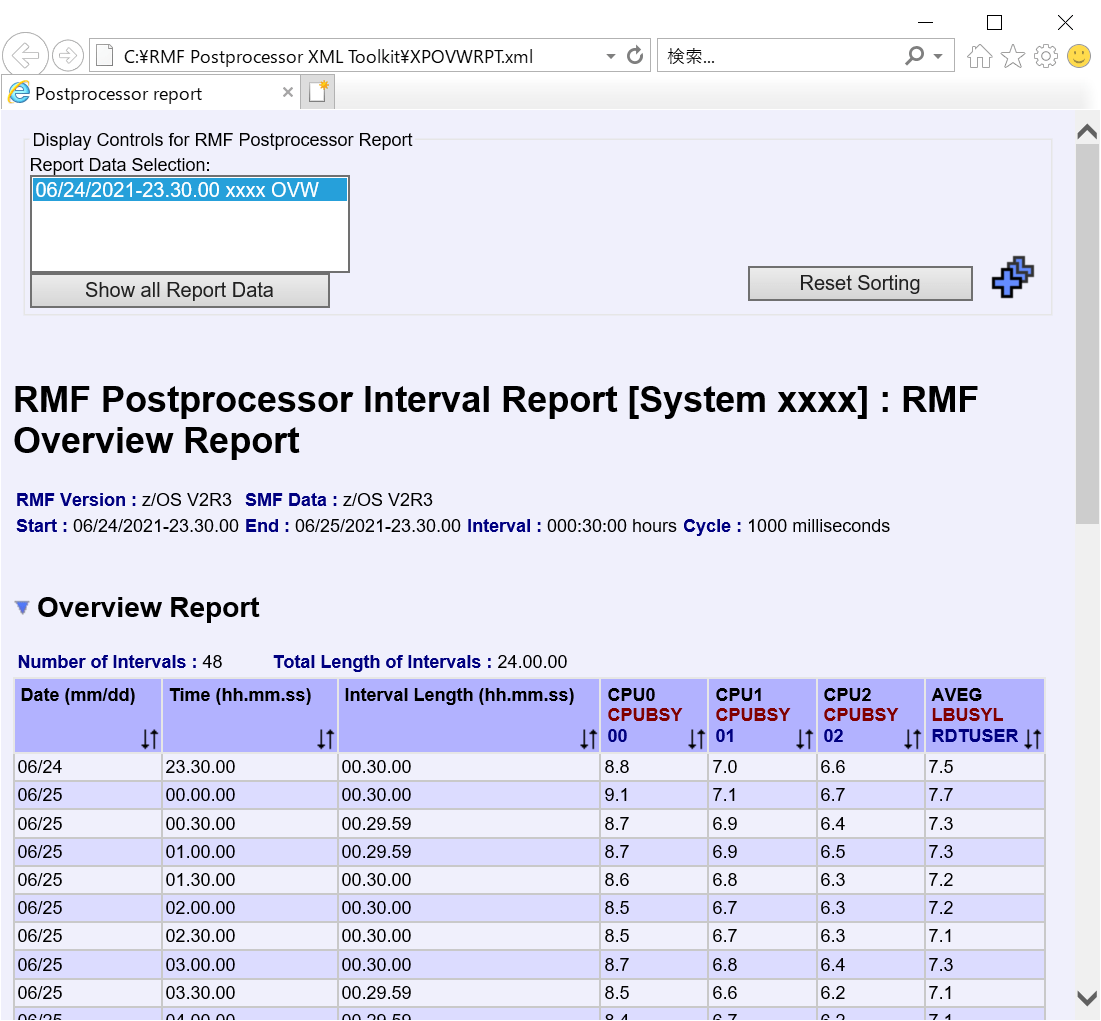This screenshot has width=1101, height=1021.
Task: Select 06/24/2021-23.30.00 xxxx OVW list entry
Action: click(x=190, y=190)
